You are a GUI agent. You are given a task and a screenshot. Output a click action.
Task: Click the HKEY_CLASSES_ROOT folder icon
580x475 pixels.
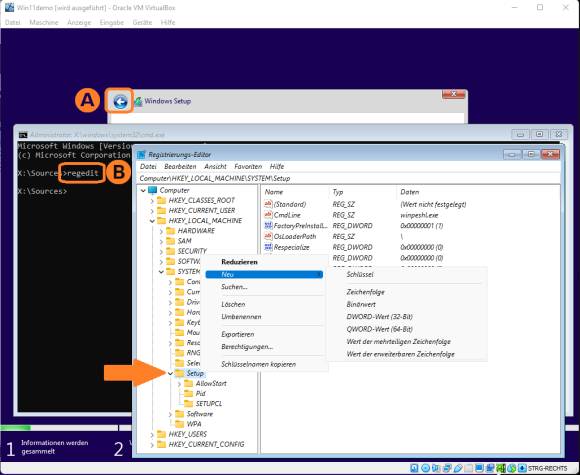(x=161, y=200)
